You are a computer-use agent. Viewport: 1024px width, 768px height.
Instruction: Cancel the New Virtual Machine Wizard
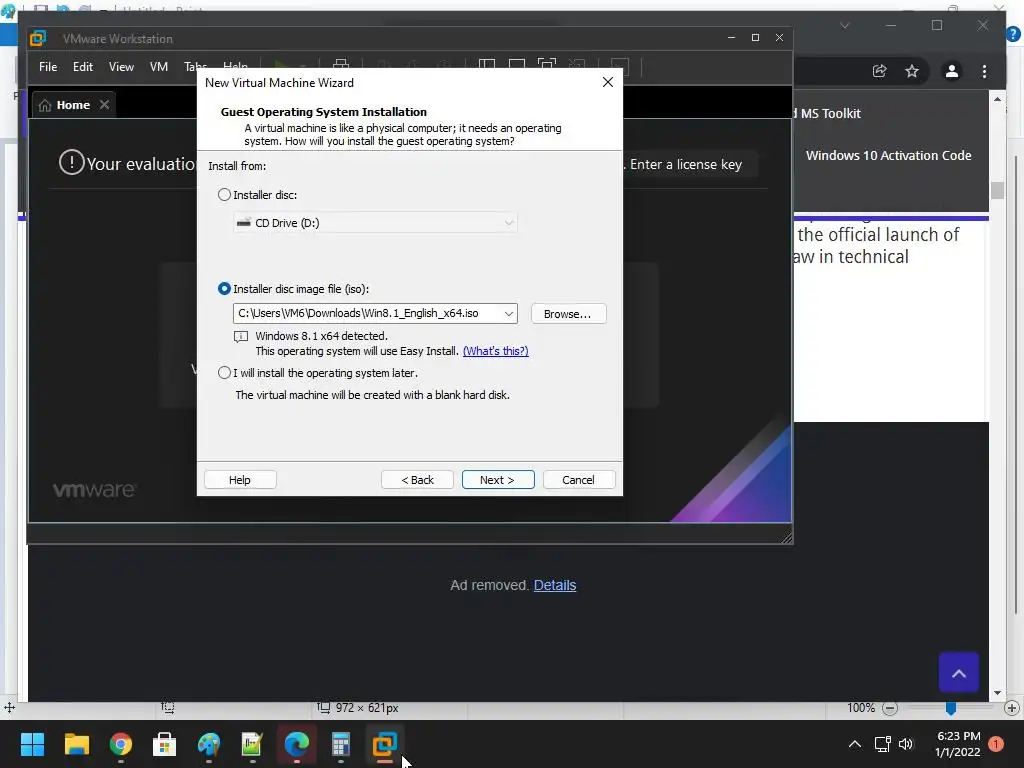[x=579, y=480]
